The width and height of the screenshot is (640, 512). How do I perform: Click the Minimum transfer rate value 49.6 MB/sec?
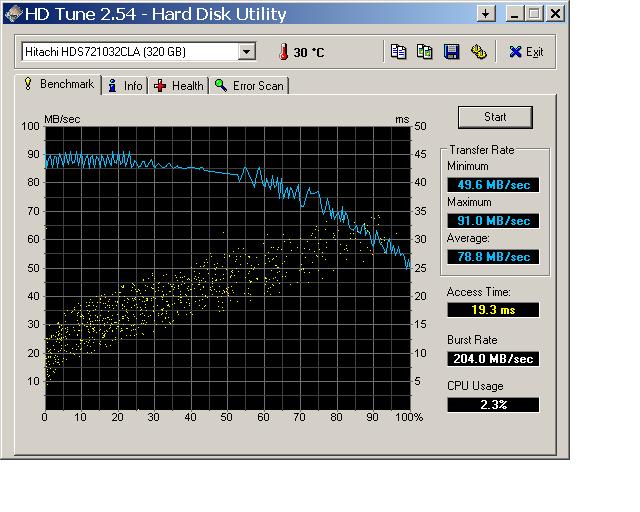pyautogui.click(x=492, y=184)
